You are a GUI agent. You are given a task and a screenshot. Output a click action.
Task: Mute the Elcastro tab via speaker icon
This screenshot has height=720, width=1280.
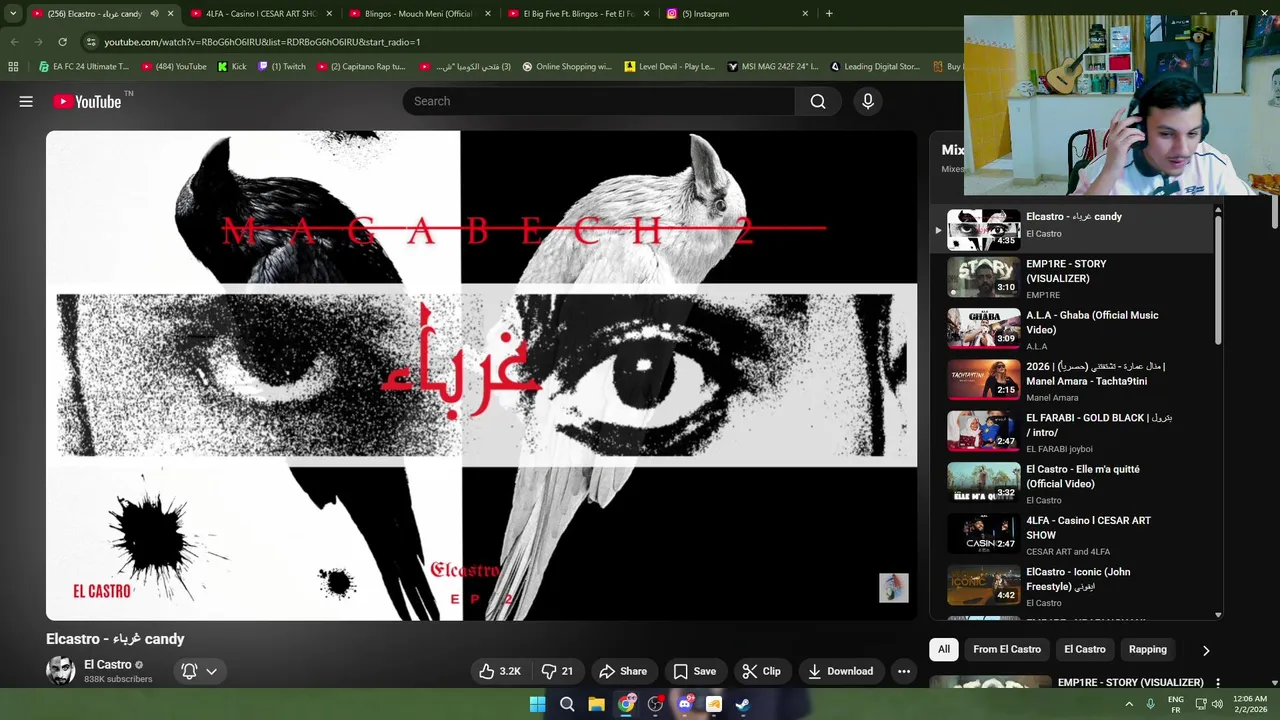point(154,14)
